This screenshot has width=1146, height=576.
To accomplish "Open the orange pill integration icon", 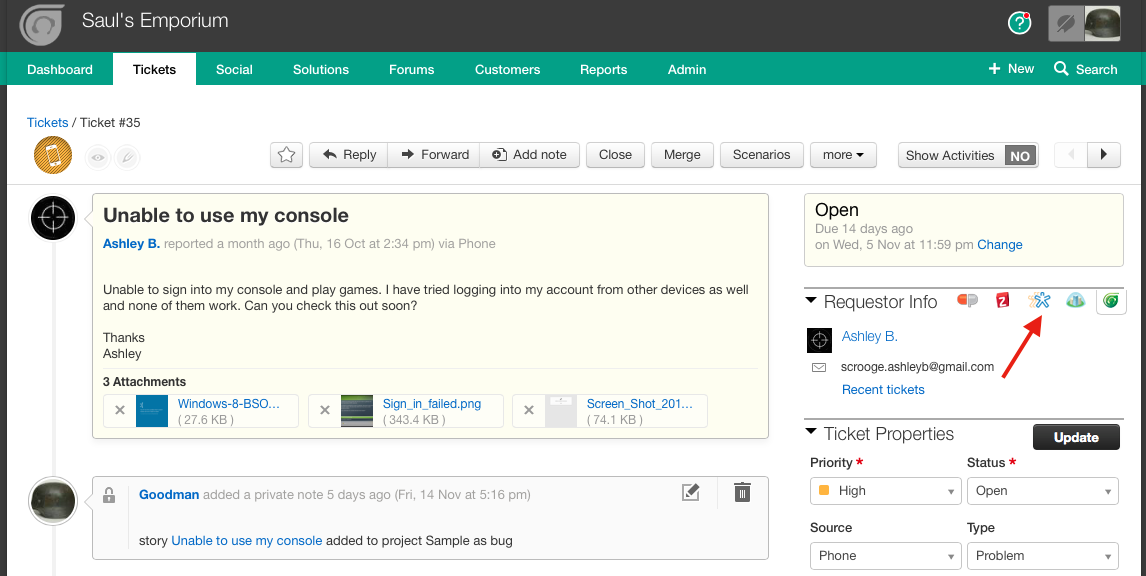I will click(x=968, y=300).
